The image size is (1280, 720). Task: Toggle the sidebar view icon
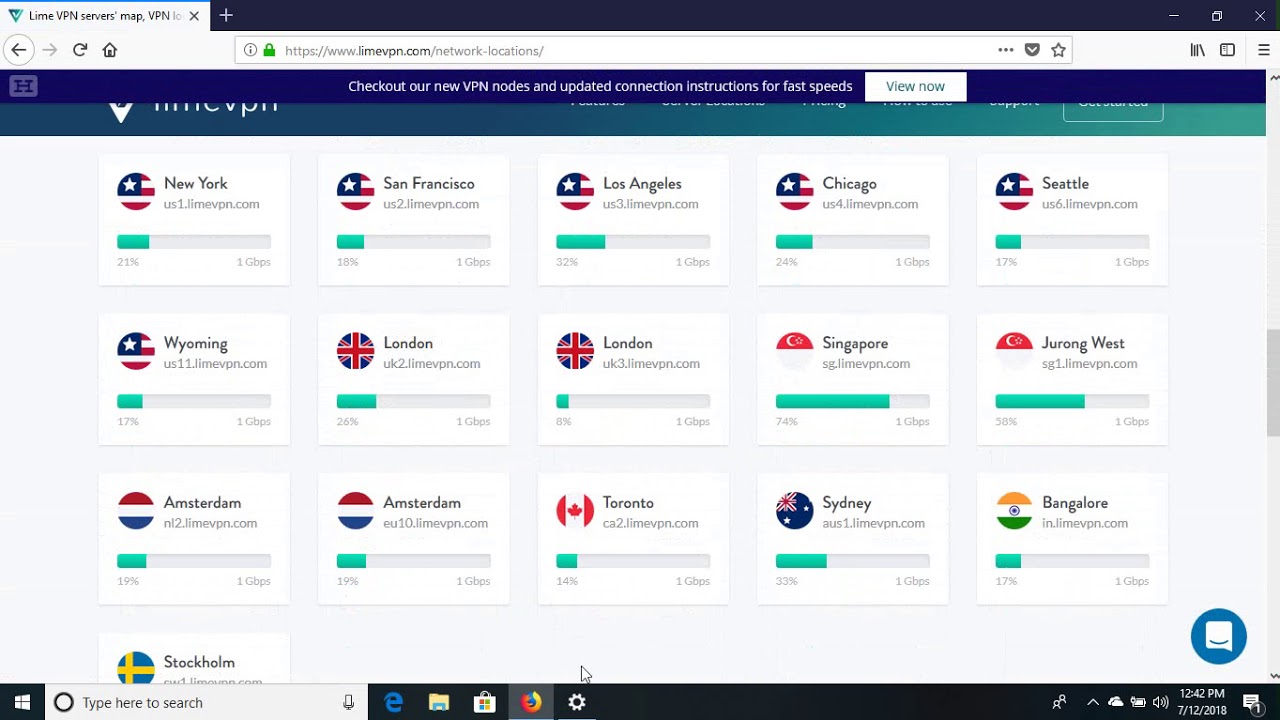[1227, 50]
